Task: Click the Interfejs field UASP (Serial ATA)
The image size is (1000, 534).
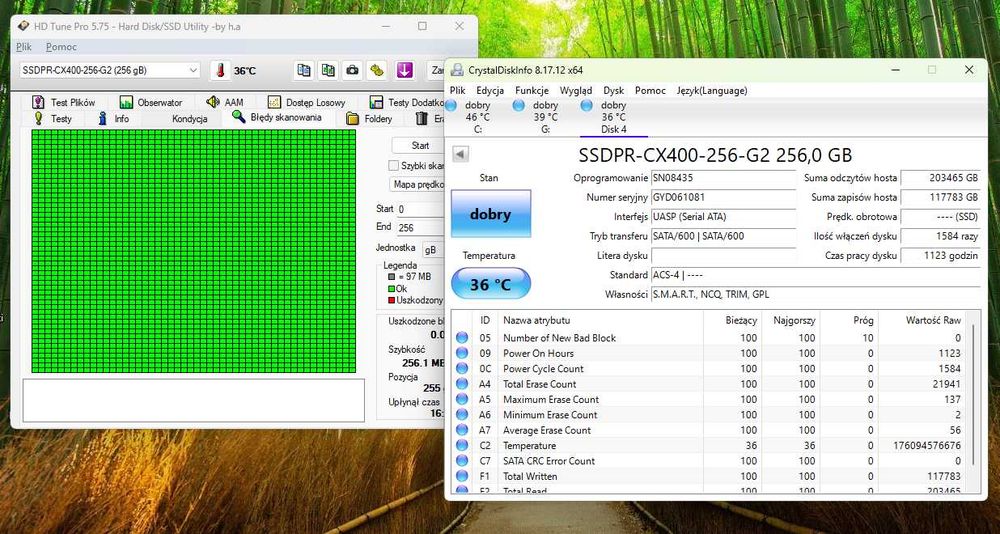Action: 723,217
